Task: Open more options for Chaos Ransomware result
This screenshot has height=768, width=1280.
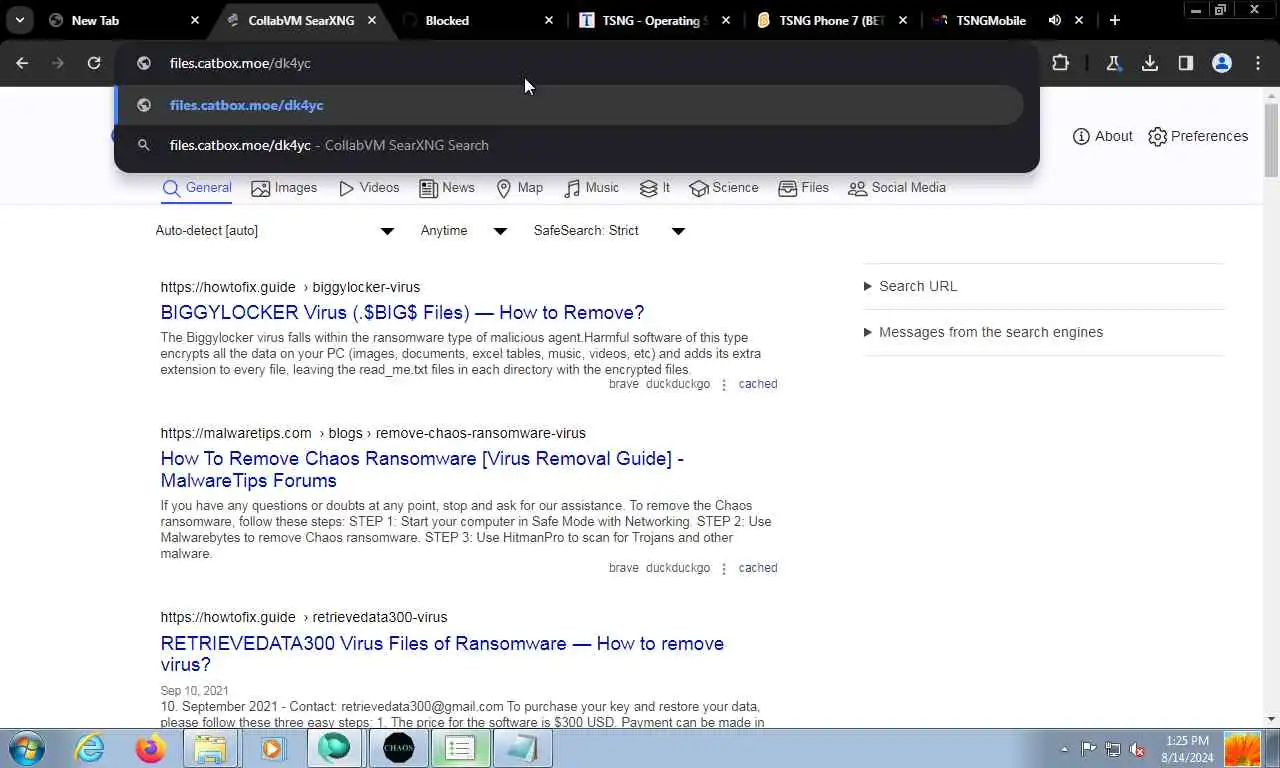Action: pos(724,568)
